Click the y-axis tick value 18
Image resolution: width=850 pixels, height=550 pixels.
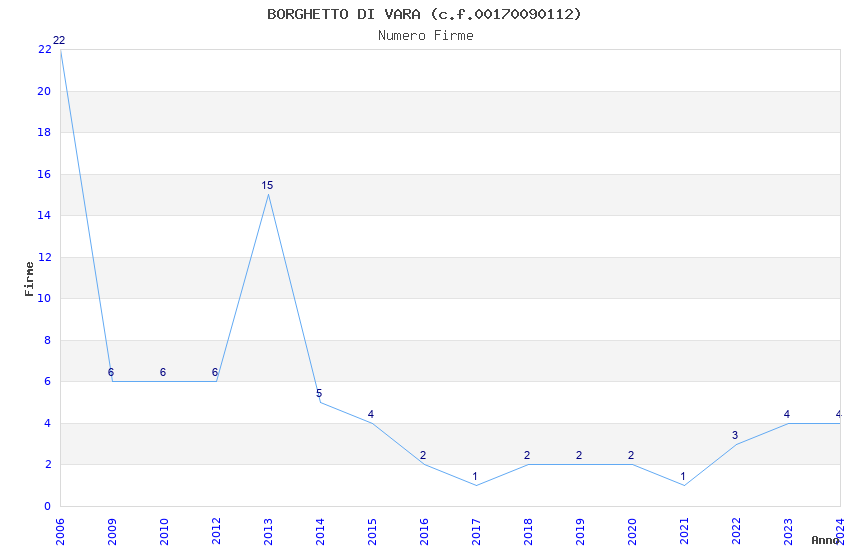(x=44, y=133)
